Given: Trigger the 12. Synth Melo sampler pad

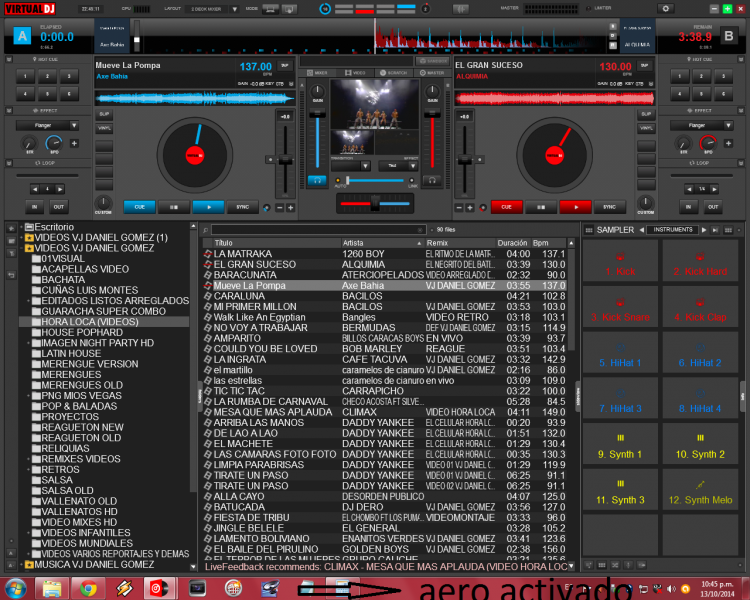Looking at the screenshot, I should [x=700, y=489].
